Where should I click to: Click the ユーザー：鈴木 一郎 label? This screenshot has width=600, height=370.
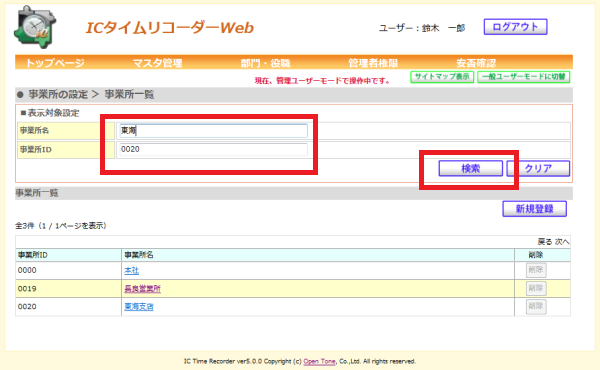pyautogui.click(x=422, y=28)
